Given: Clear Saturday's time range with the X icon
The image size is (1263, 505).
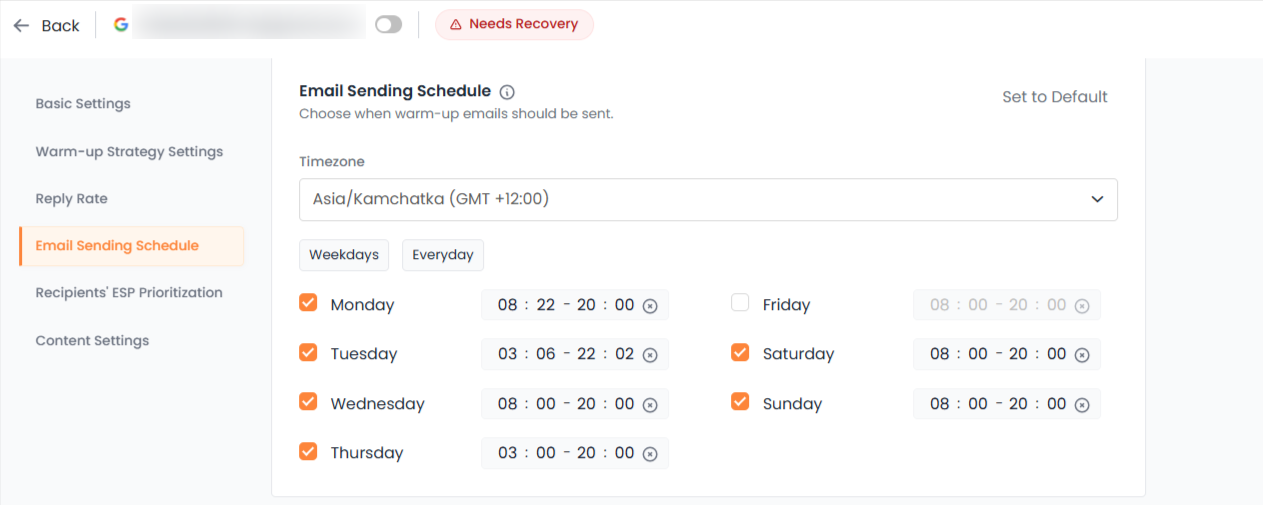Looking at the screenshot, I should (x=1082, y=355).
